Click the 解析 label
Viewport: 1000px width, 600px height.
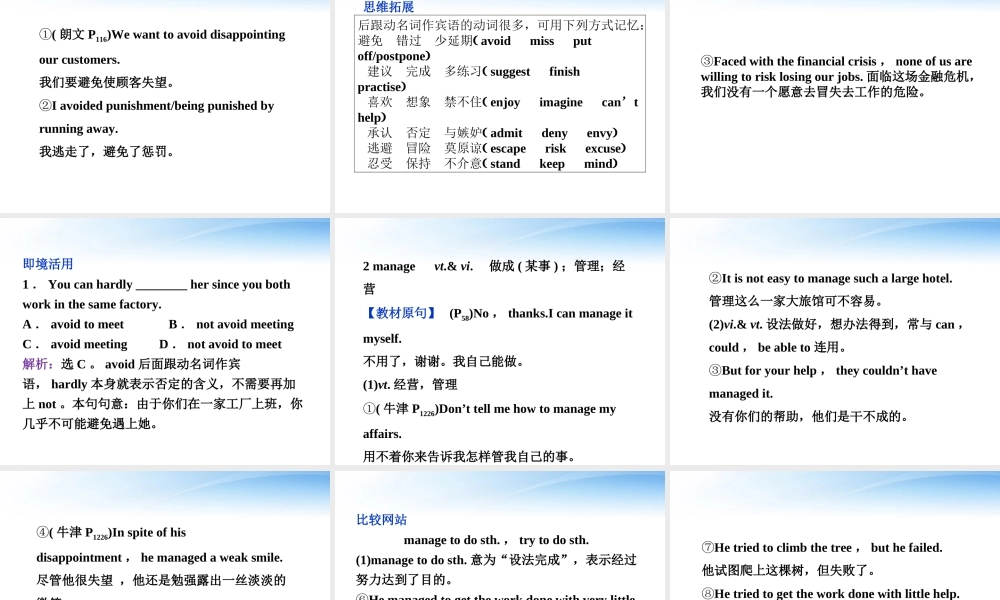pos(38,364)
